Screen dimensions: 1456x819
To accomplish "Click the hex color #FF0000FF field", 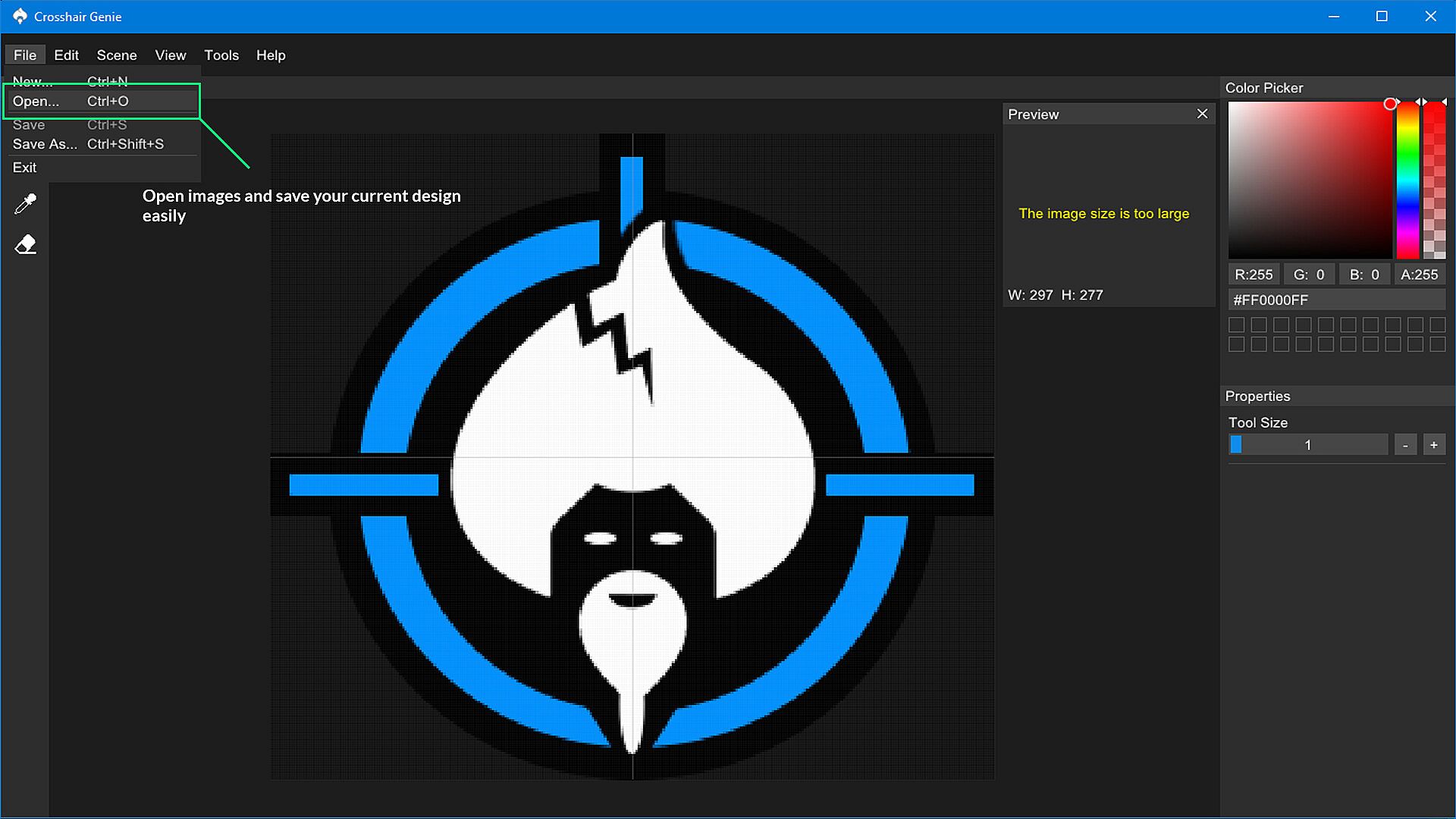I will (1336, 300).
